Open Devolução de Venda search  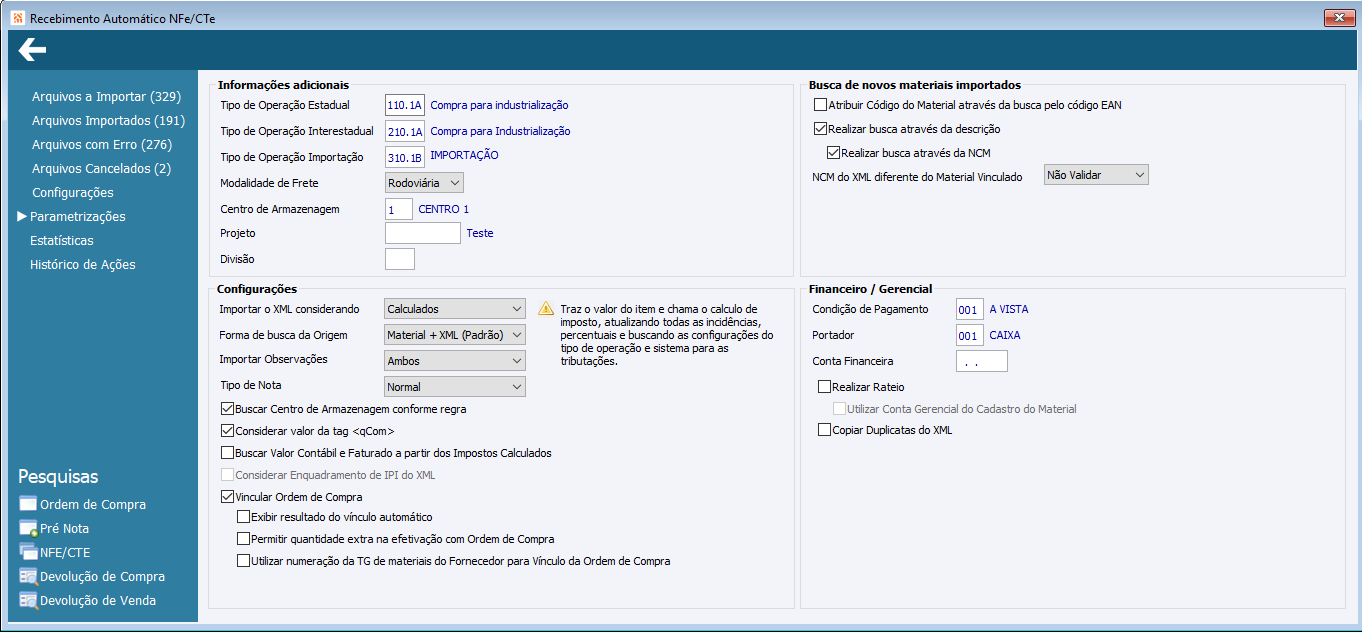click(98, 601)
